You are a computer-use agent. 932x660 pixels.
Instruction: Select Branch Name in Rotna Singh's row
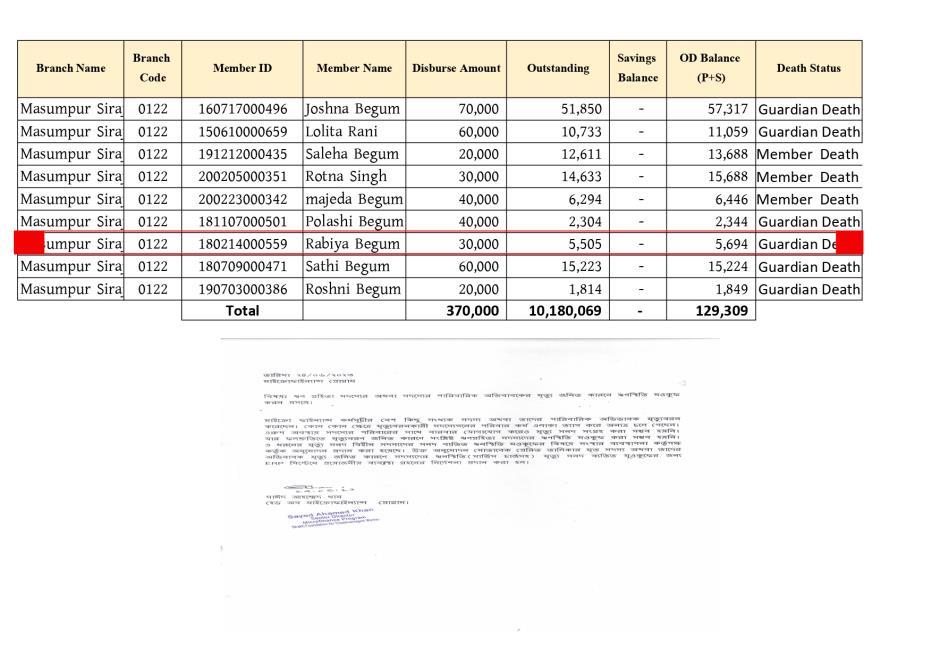click(71, 177)
